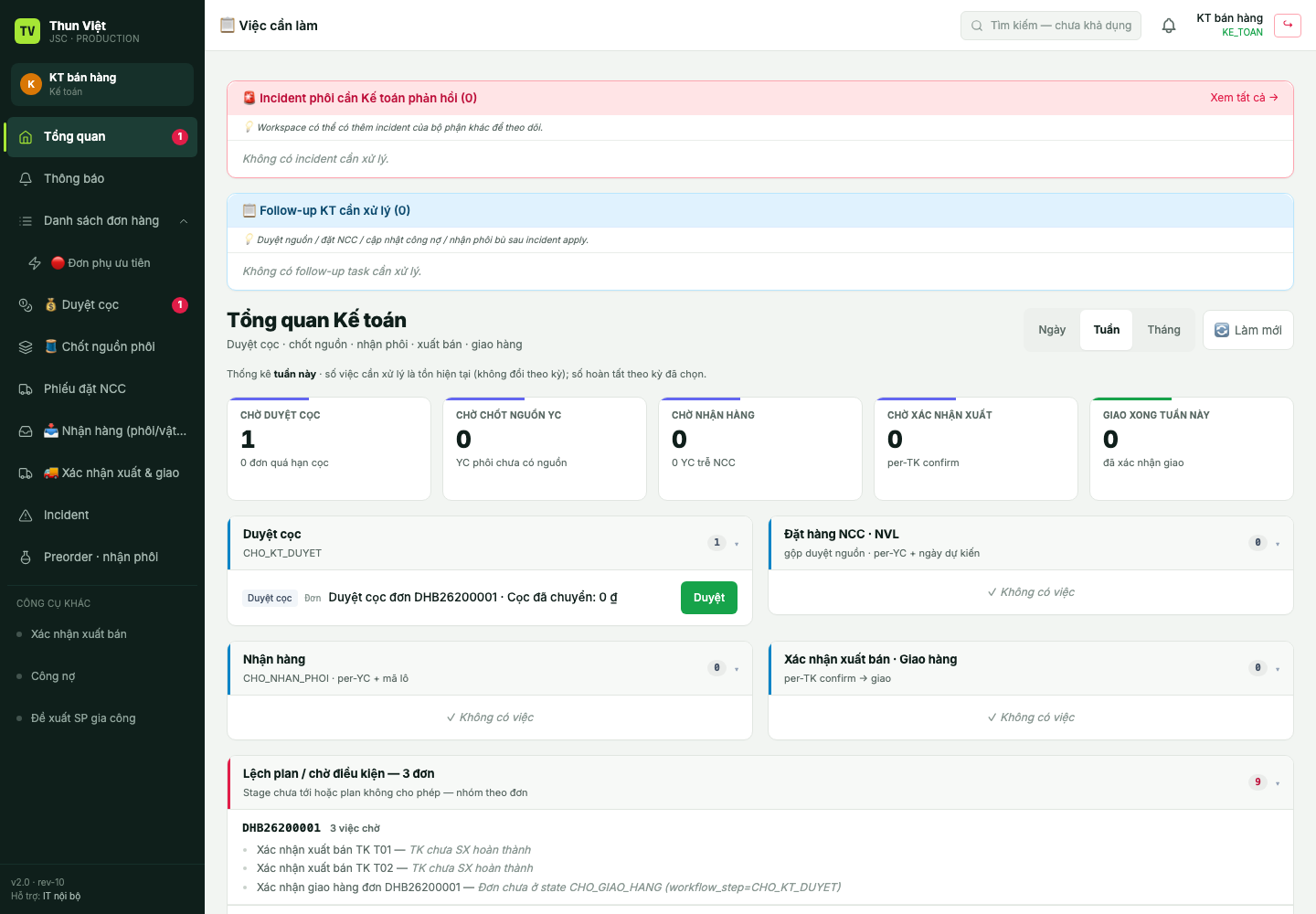Select the Tuần period tab

(1107, 330)
